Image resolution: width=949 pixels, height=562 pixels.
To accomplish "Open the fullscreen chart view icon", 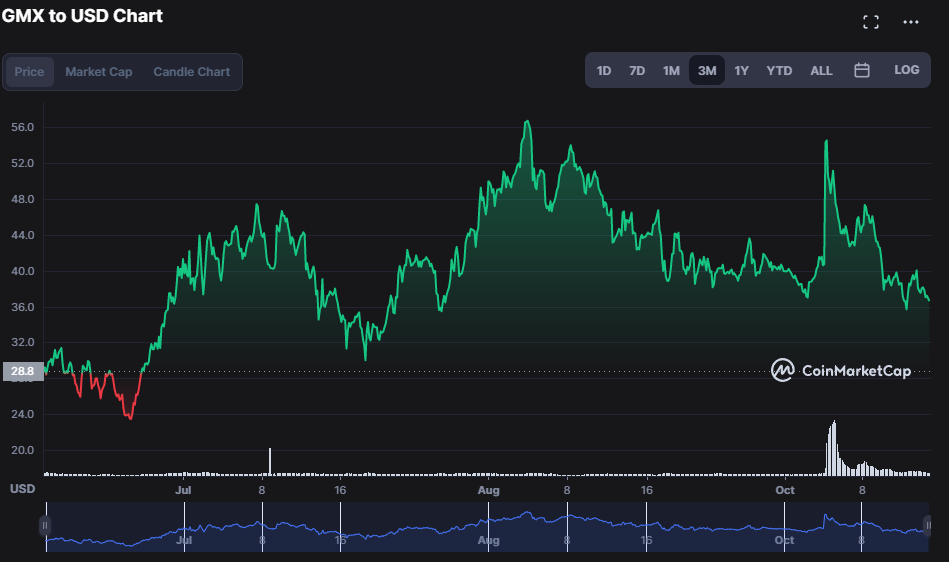I will [871, 22].
